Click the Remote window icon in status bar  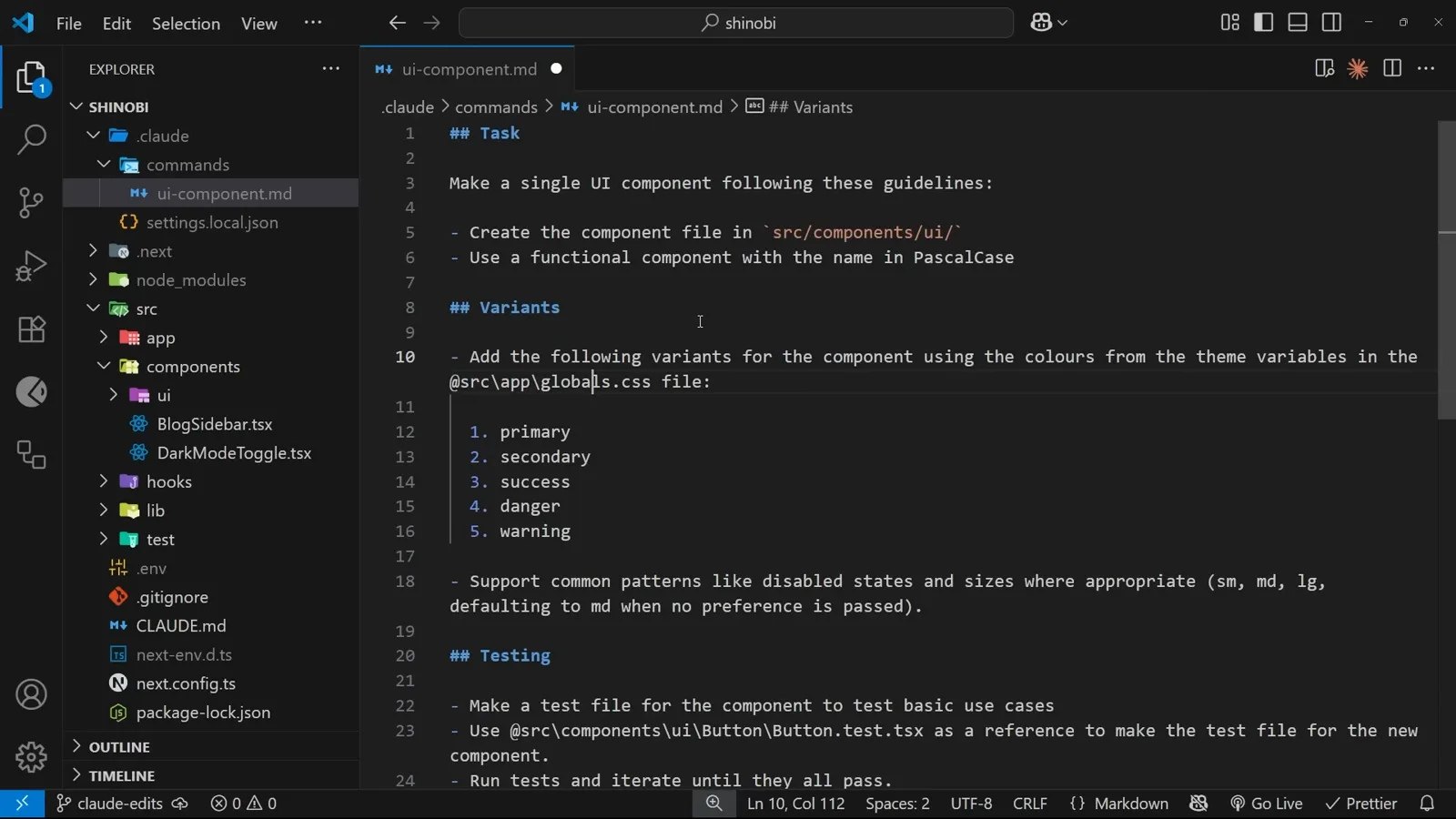[x=22, y=804]
